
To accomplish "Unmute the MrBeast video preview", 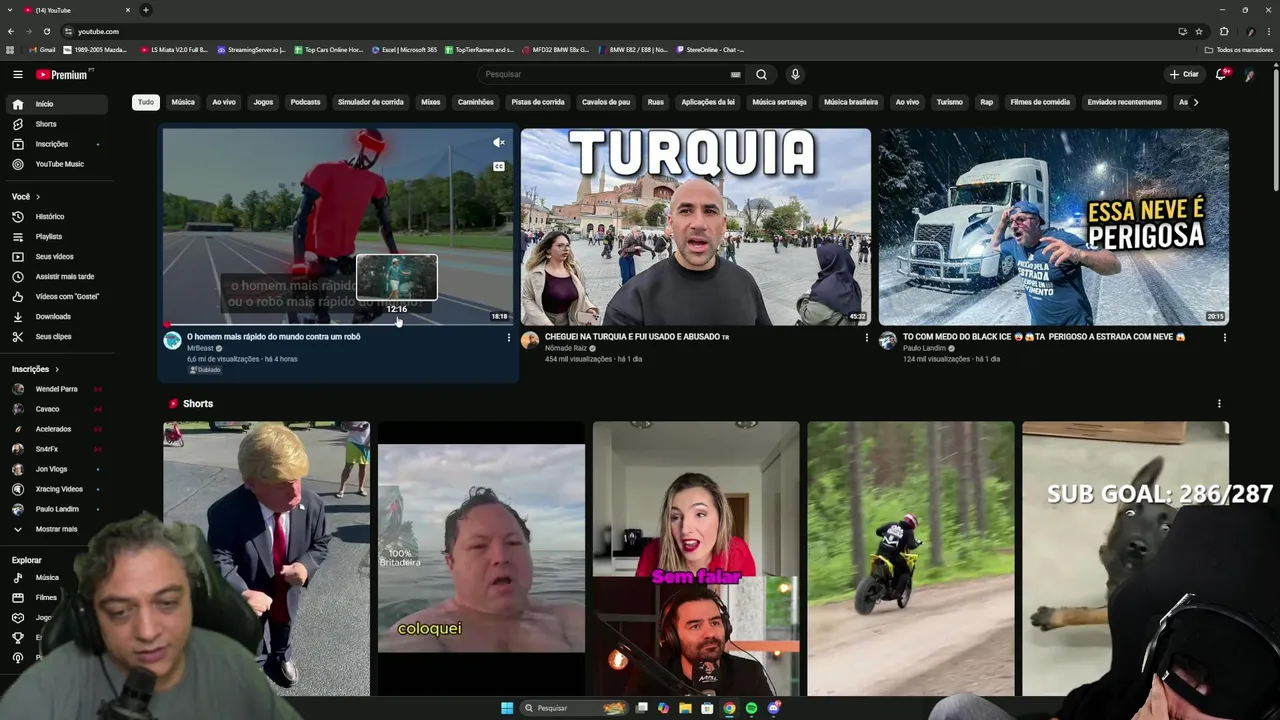I will (498, 143).
